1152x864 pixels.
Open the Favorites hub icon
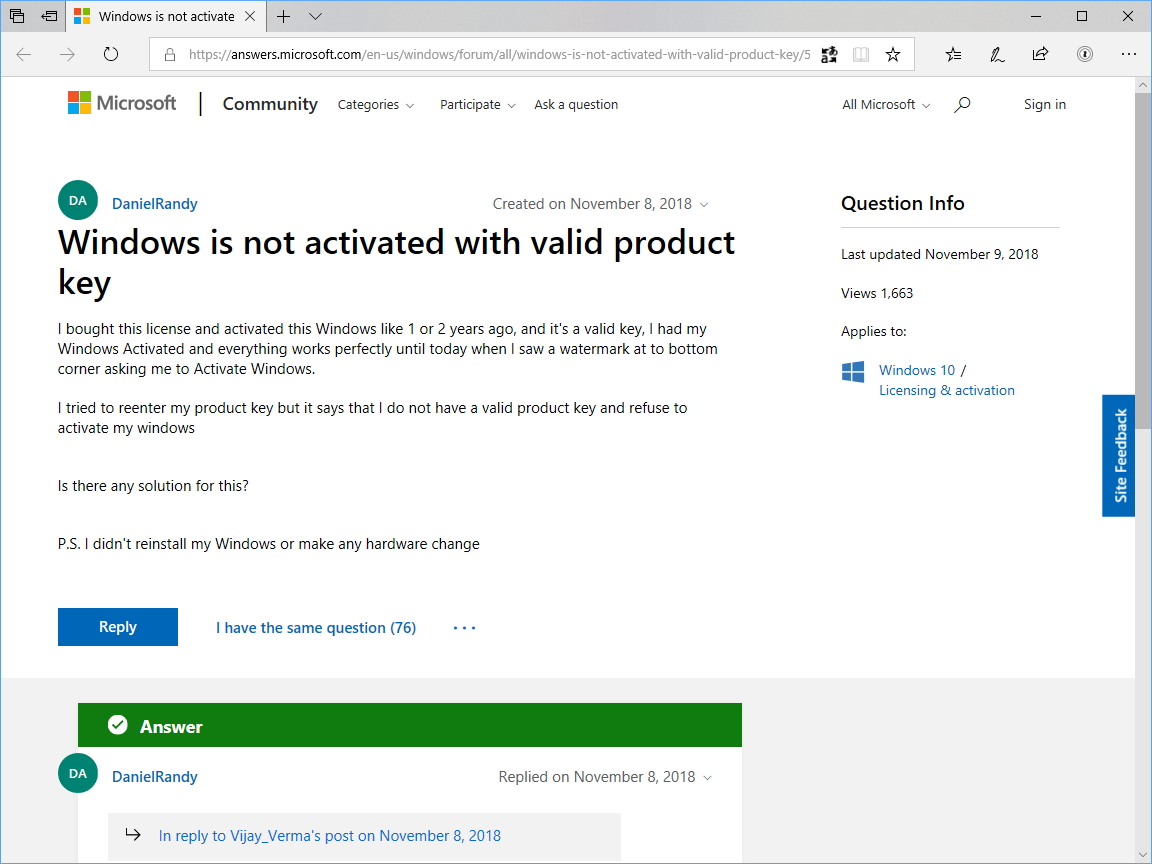pyautogui.click(x=952, y=54)
